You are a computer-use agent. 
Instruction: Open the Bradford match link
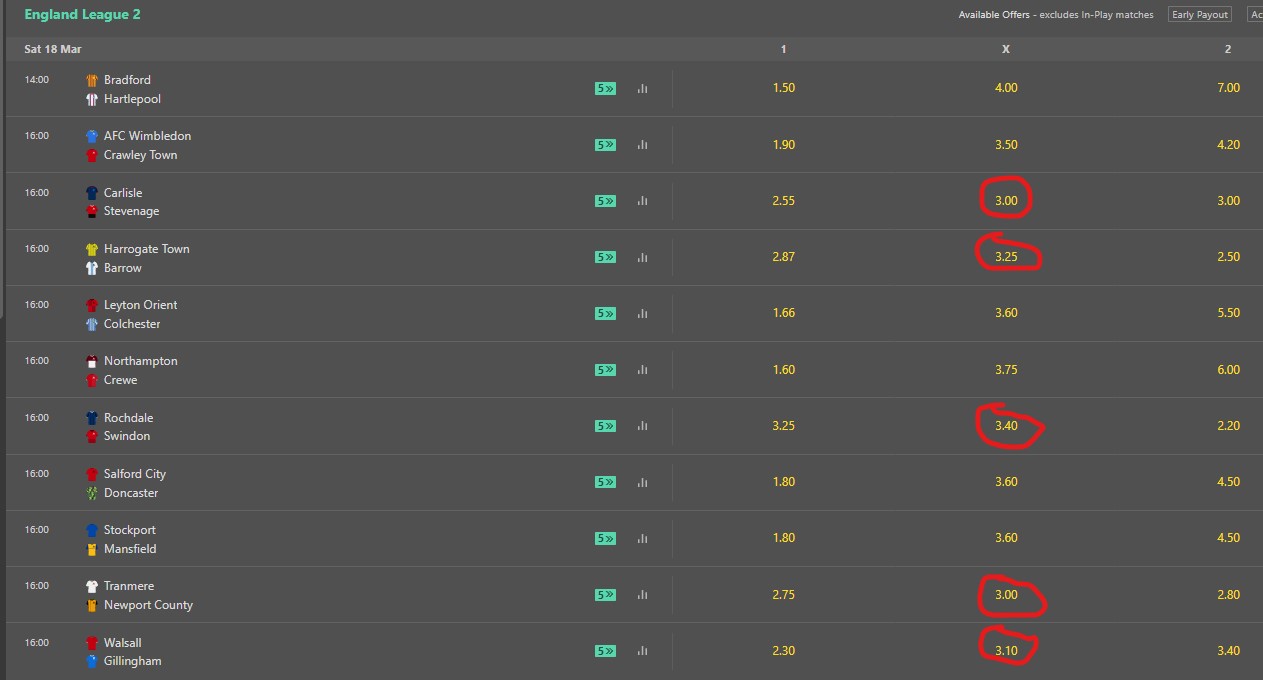coord(127,80)
